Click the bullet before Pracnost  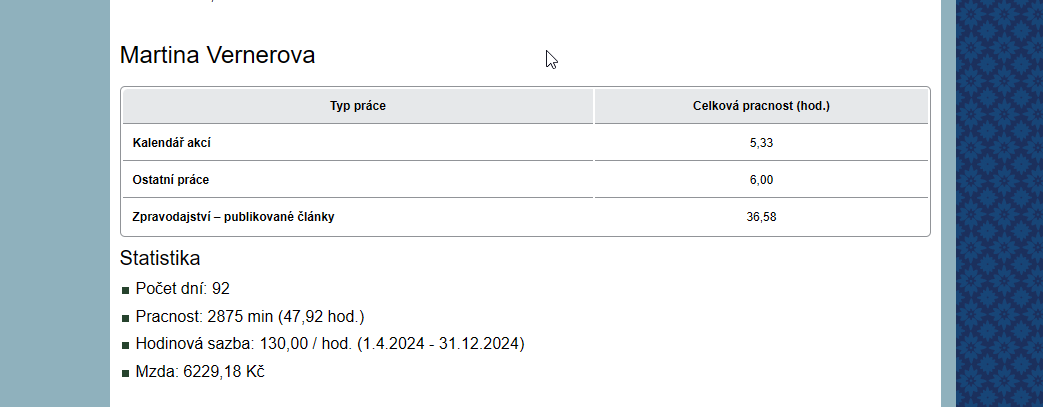point(125,318)
